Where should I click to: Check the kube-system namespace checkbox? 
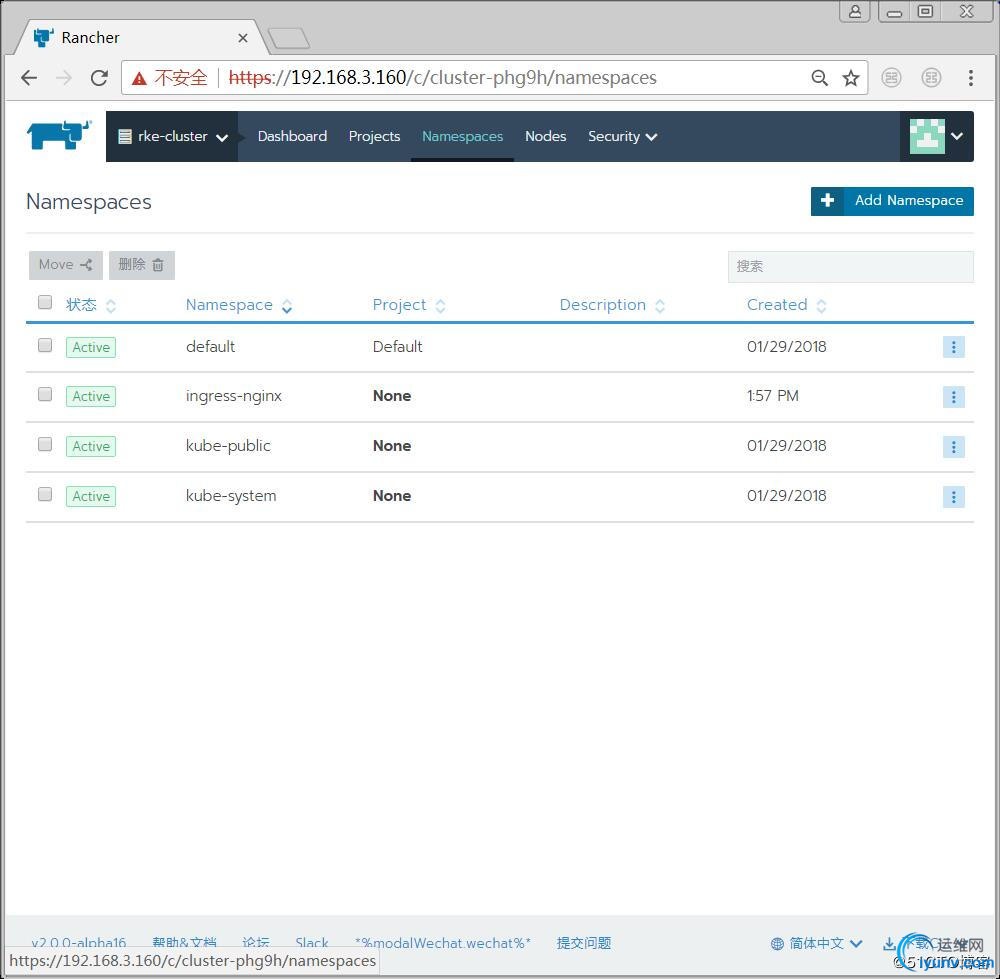point(45,494)
